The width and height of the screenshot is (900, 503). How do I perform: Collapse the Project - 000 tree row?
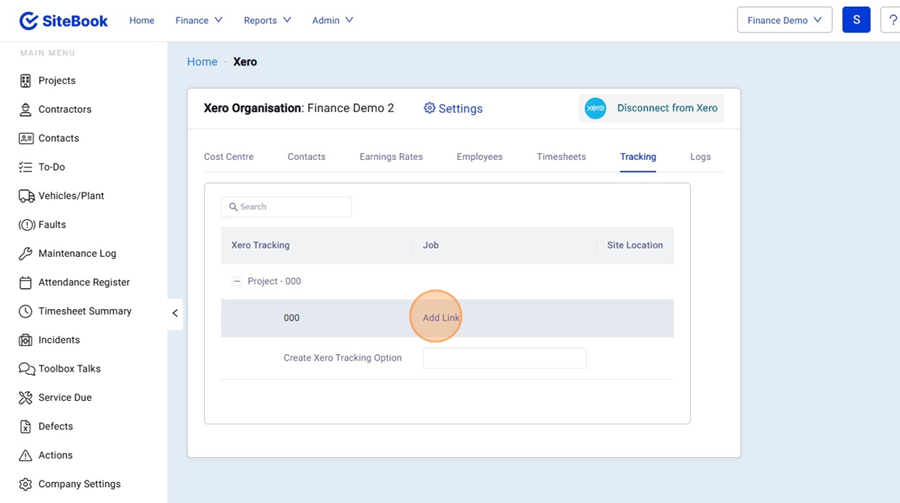pos(237,281)
